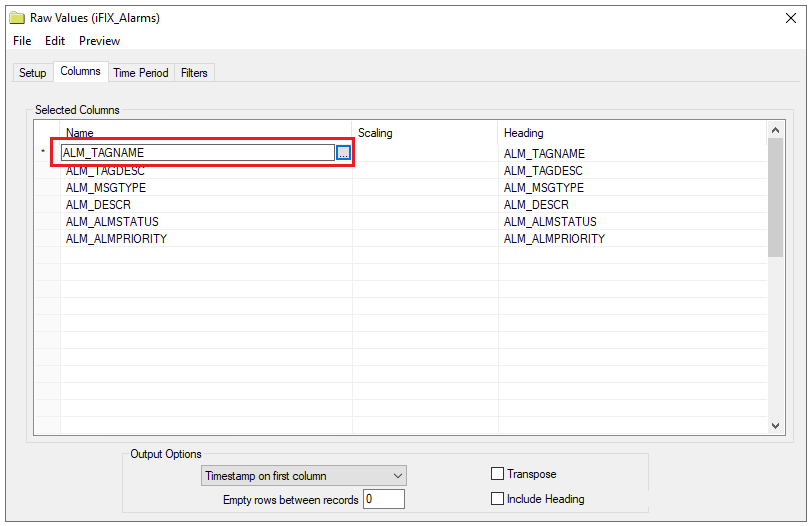Click the ALM_DESCR heading cell
Viewport: 809px width, 526px height.
coord(633,204)
